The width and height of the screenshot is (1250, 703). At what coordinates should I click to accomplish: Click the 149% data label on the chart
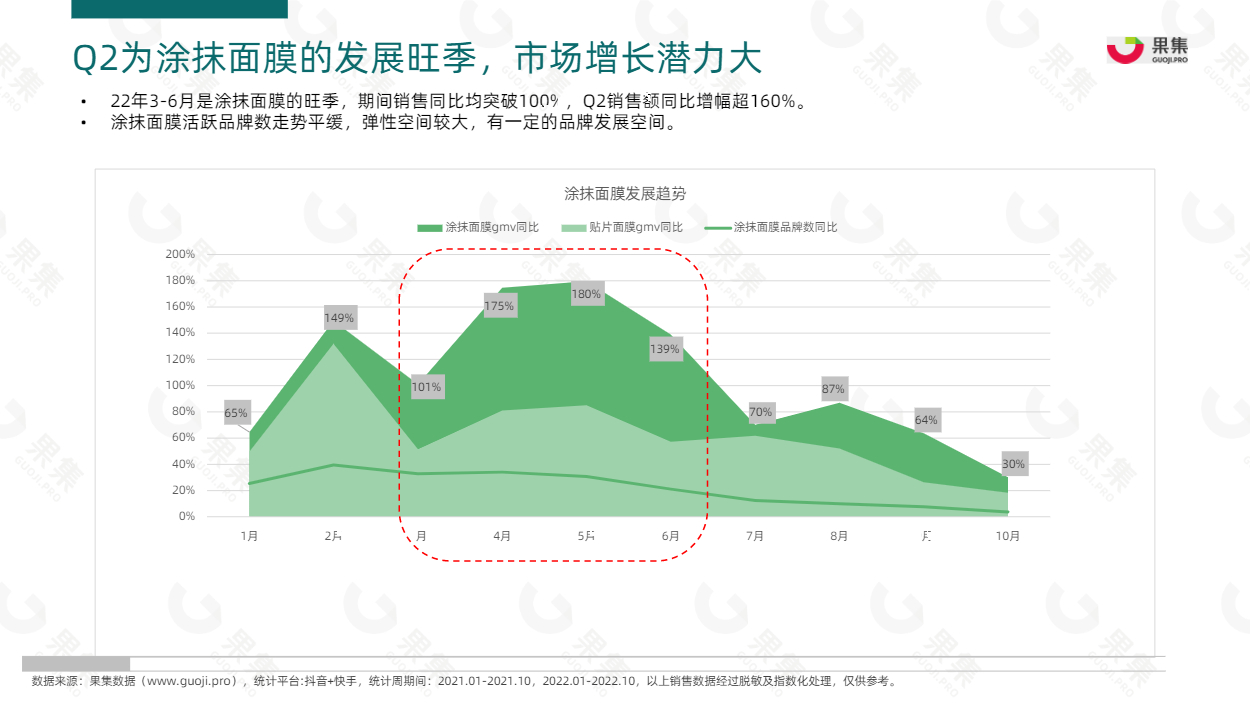coord(339,318)
